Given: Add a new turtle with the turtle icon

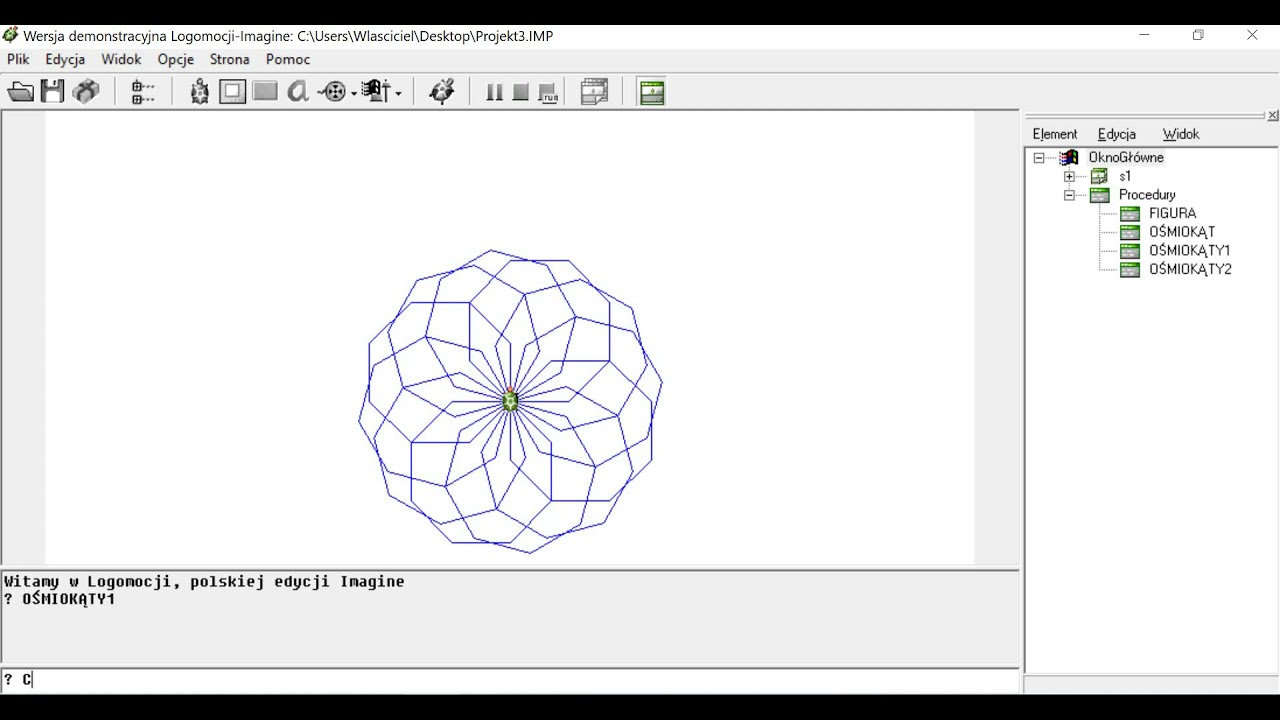Looking at the screenshot, I should (x=200, y=92).
